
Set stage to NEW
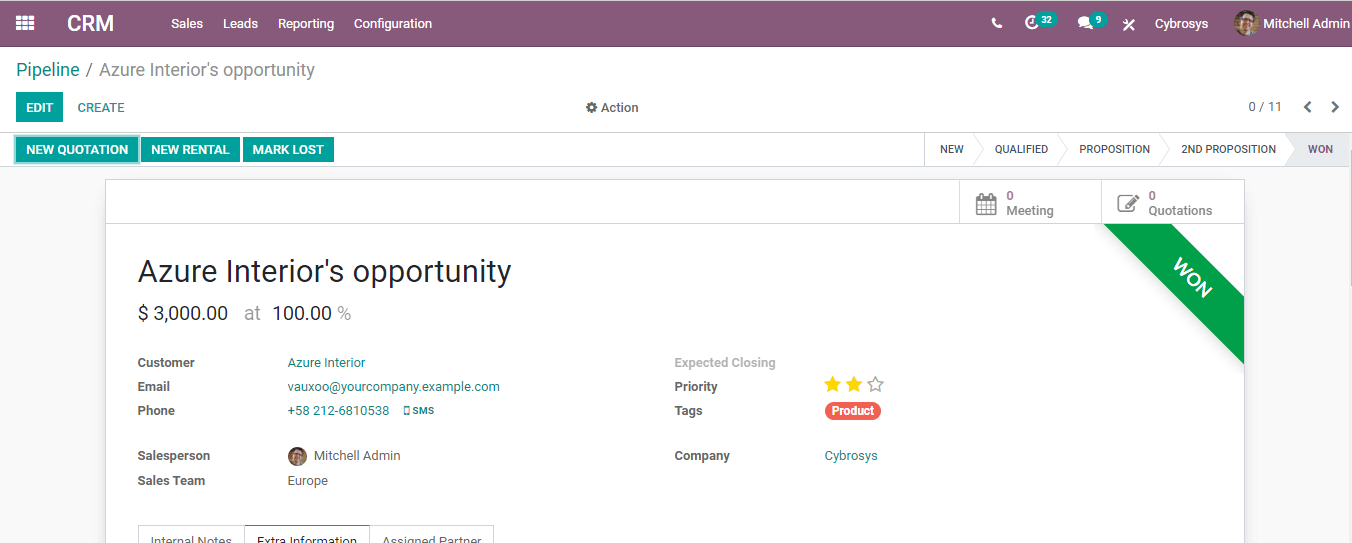(x=951, y=149)
